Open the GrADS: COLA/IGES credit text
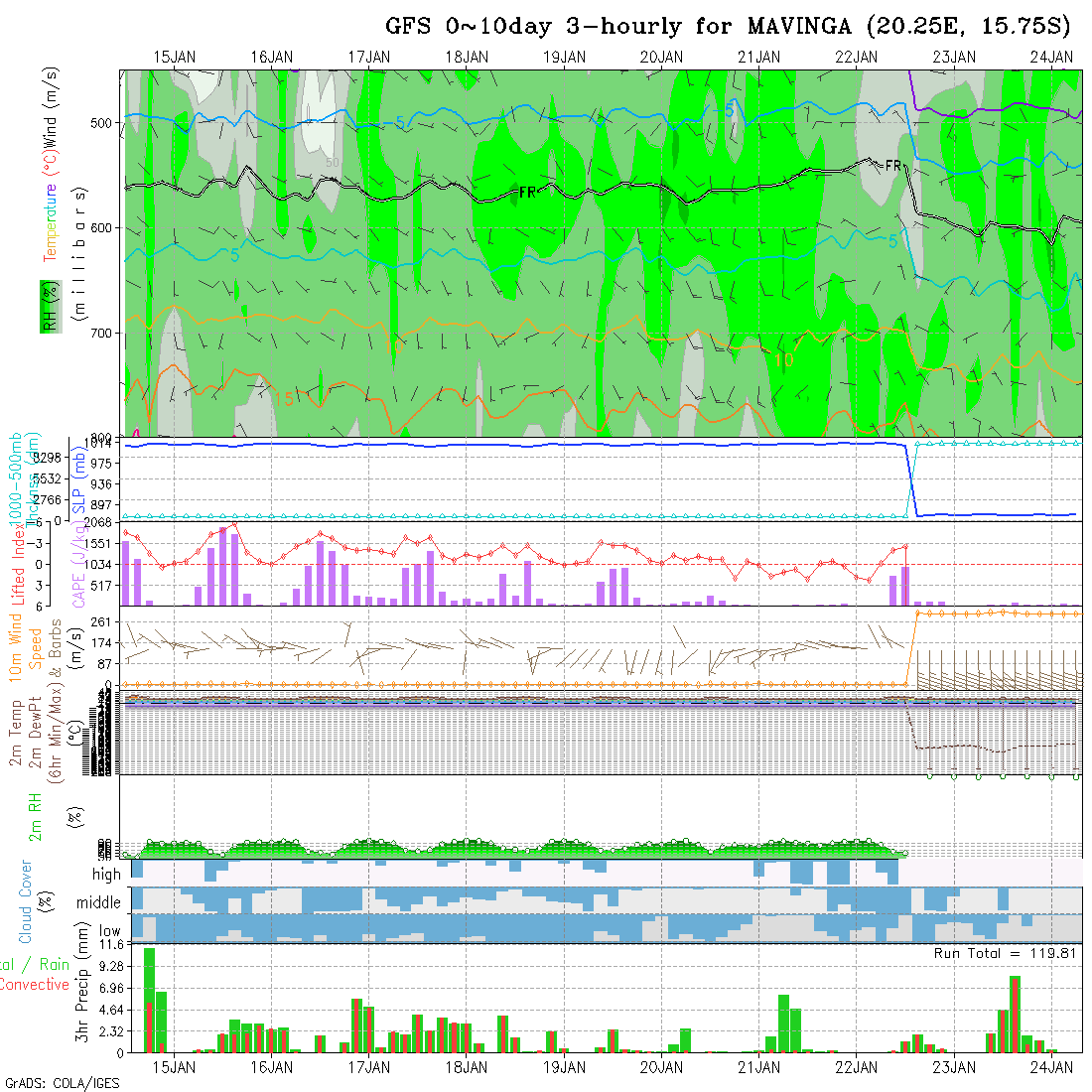This screenshot has width=1092, height=1092. 60,1083
